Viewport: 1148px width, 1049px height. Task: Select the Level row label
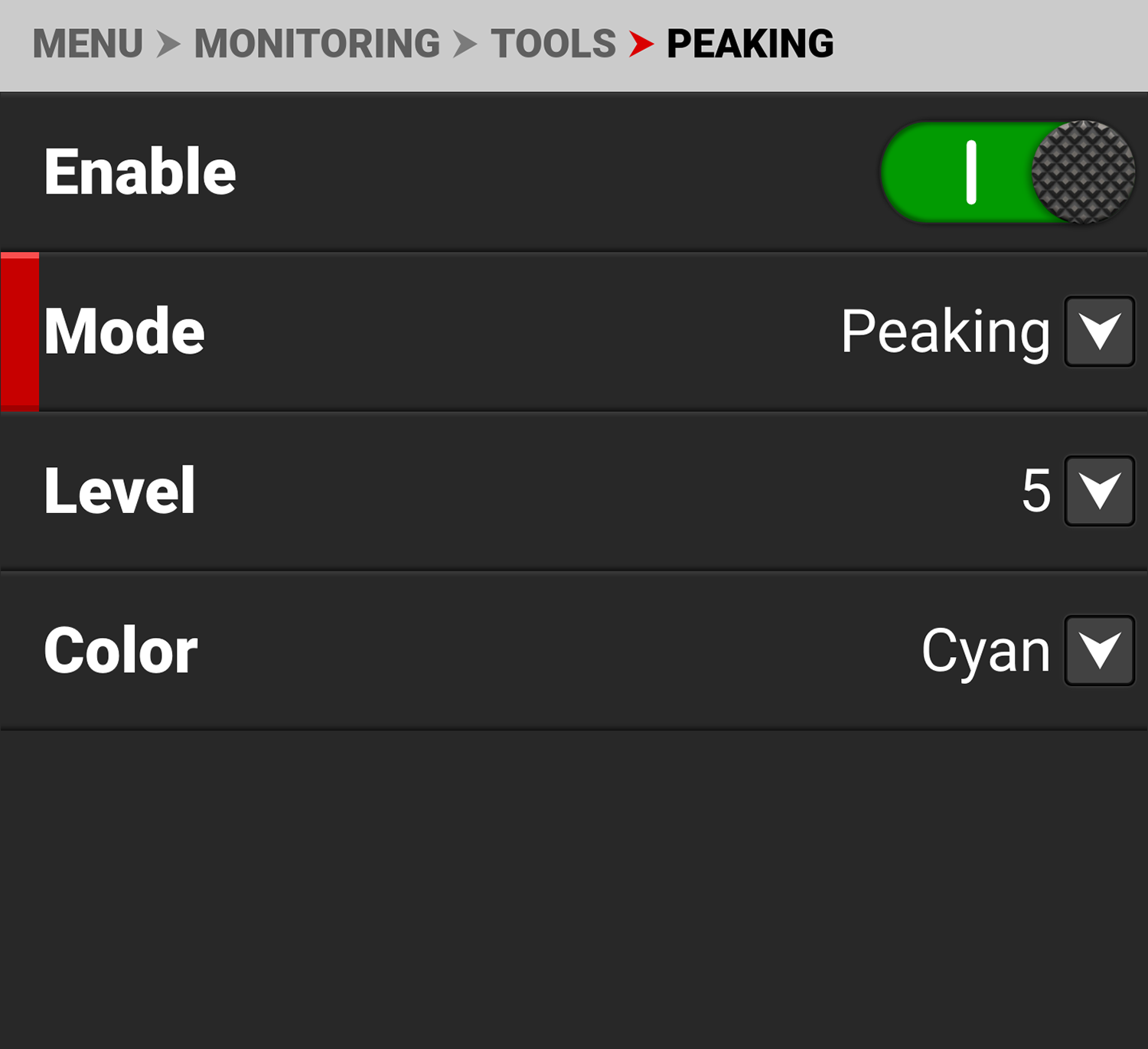pyautogui.click(x=120, y=491)
